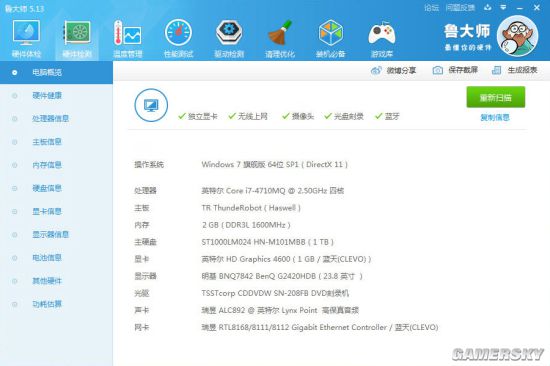Click the 复制信息 link
550x366 pixels.
coord(495,118)
